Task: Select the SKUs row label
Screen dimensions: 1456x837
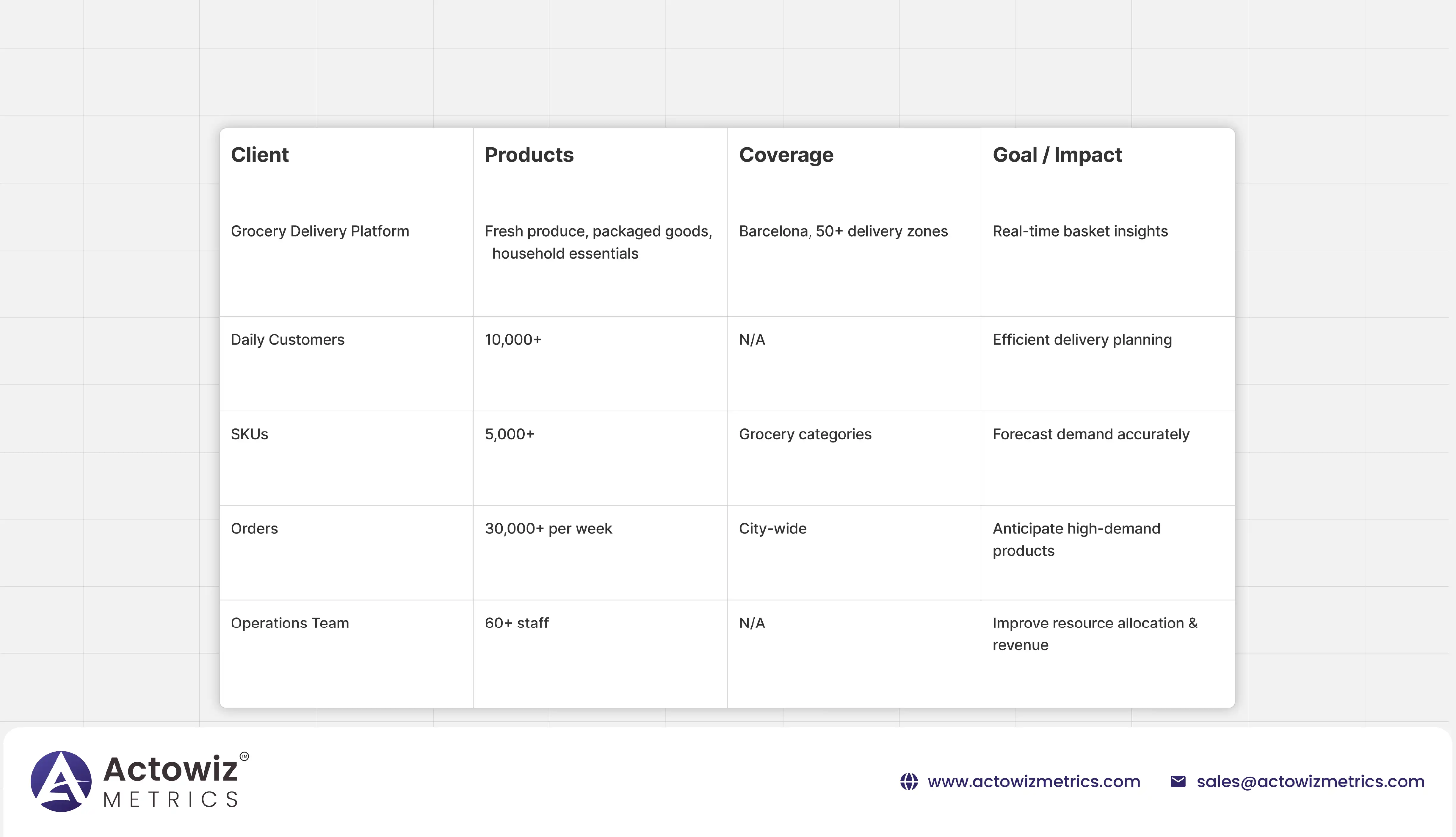Action: coord(249,434)
